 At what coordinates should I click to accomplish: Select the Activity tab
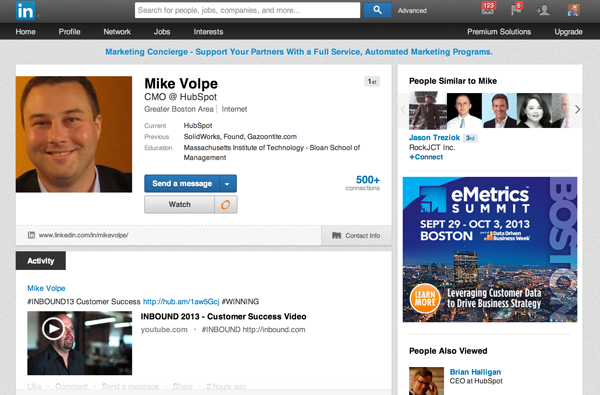pyautogui.click(x=41, y=261)
